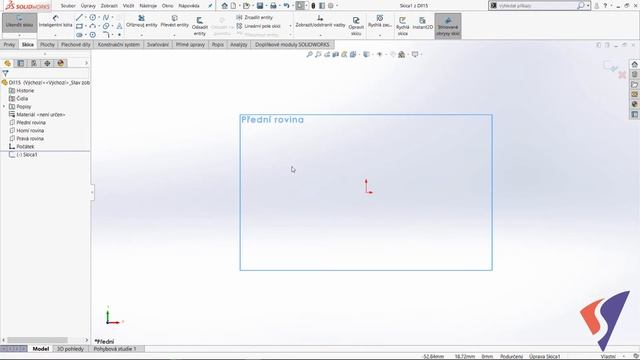This screenshot has width=640, height=360.
Task: Pick the Circle sketch tool
Action: (x=93, y=17)
